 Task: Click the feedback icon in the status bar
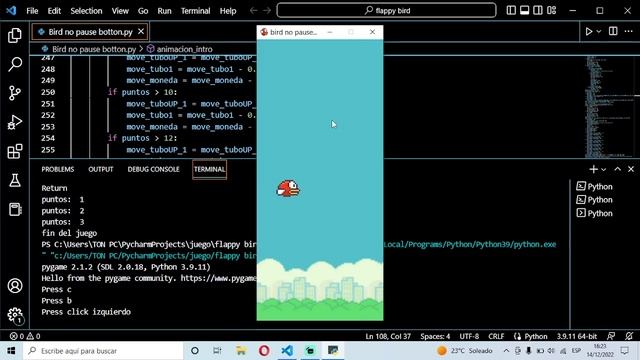611,336
